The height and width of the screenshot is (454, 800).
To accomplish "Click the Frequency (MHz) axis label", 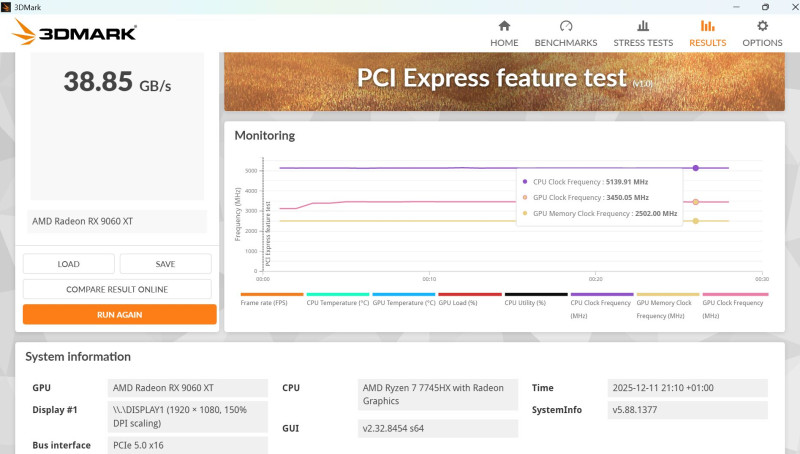I will pos(238,214).
